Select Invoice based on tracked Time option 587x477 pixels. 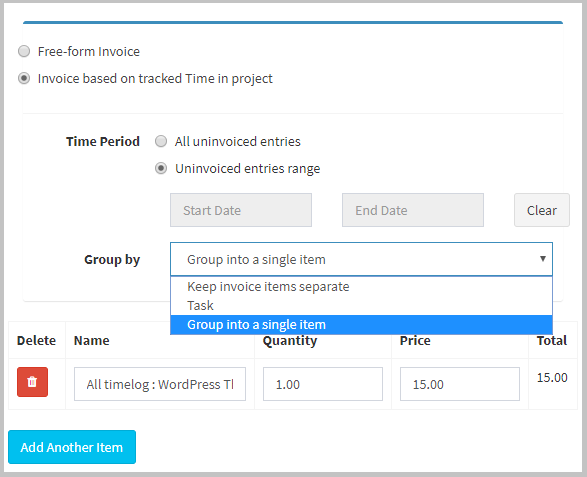(24, 78)
